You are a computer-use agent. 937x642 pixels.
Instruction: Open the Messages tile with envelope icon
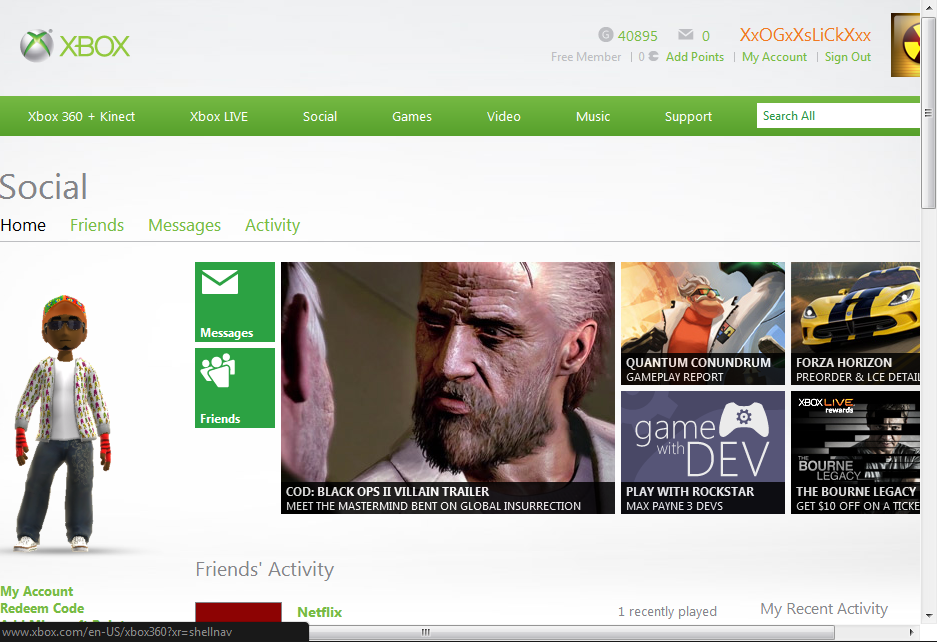235,302
